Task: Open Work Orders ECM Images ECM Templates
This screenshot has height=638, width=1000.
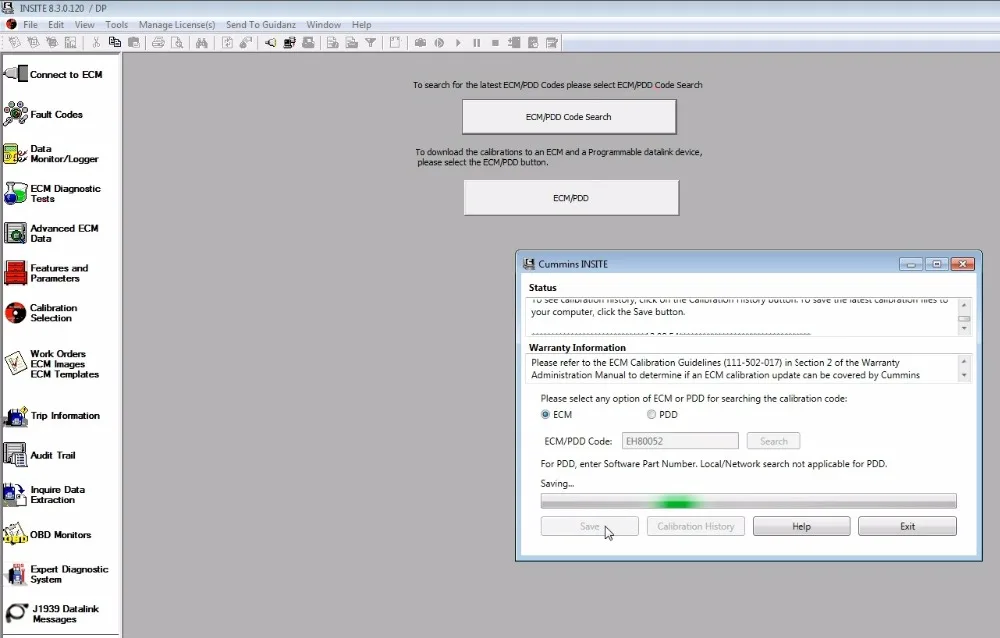Action: click(51, 364)
